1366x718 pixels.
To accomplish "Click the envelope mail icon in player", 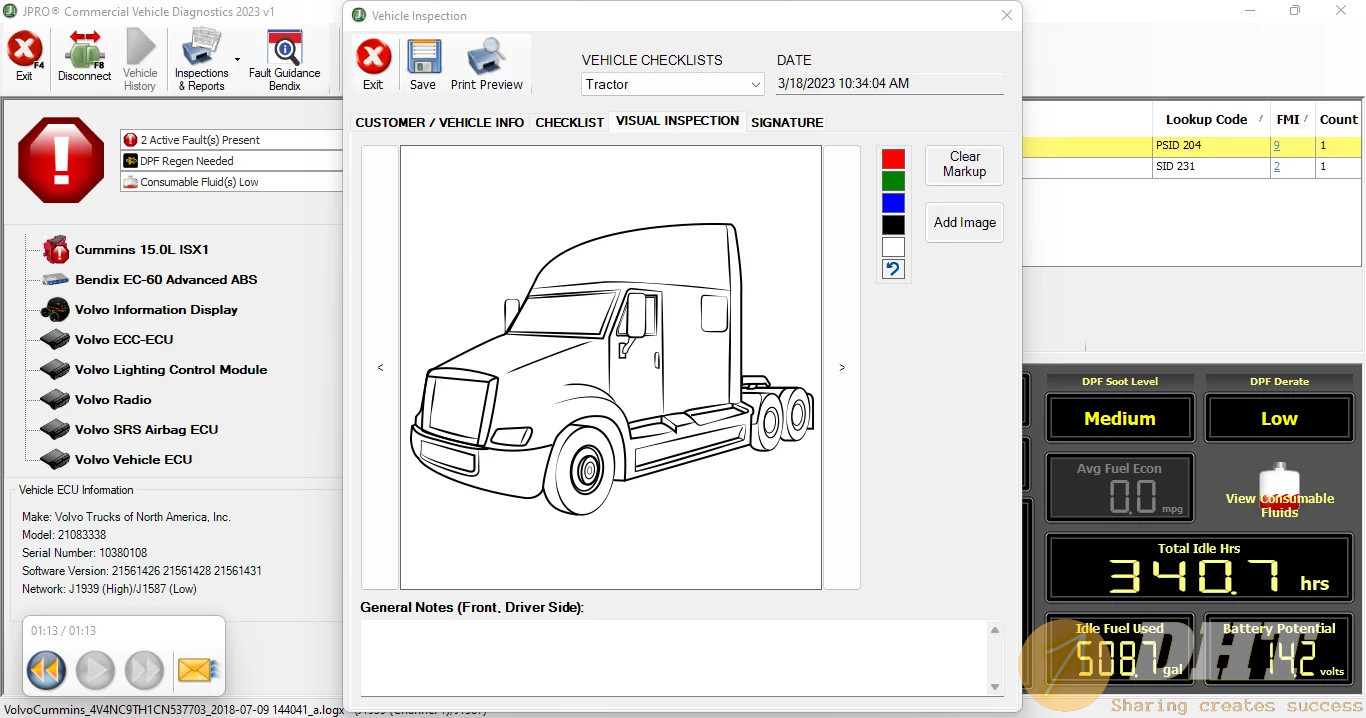I will coord(197,669).
